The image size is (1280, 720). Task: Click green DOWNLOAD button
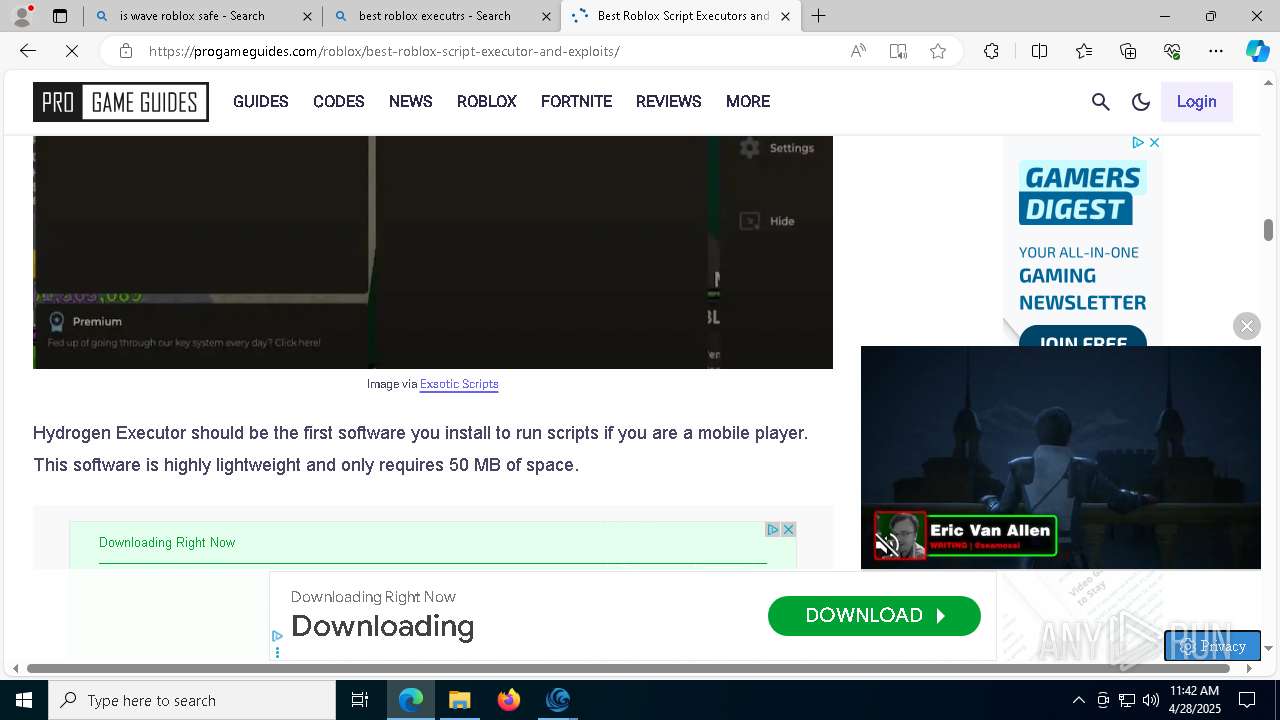(x=874, y=616)
